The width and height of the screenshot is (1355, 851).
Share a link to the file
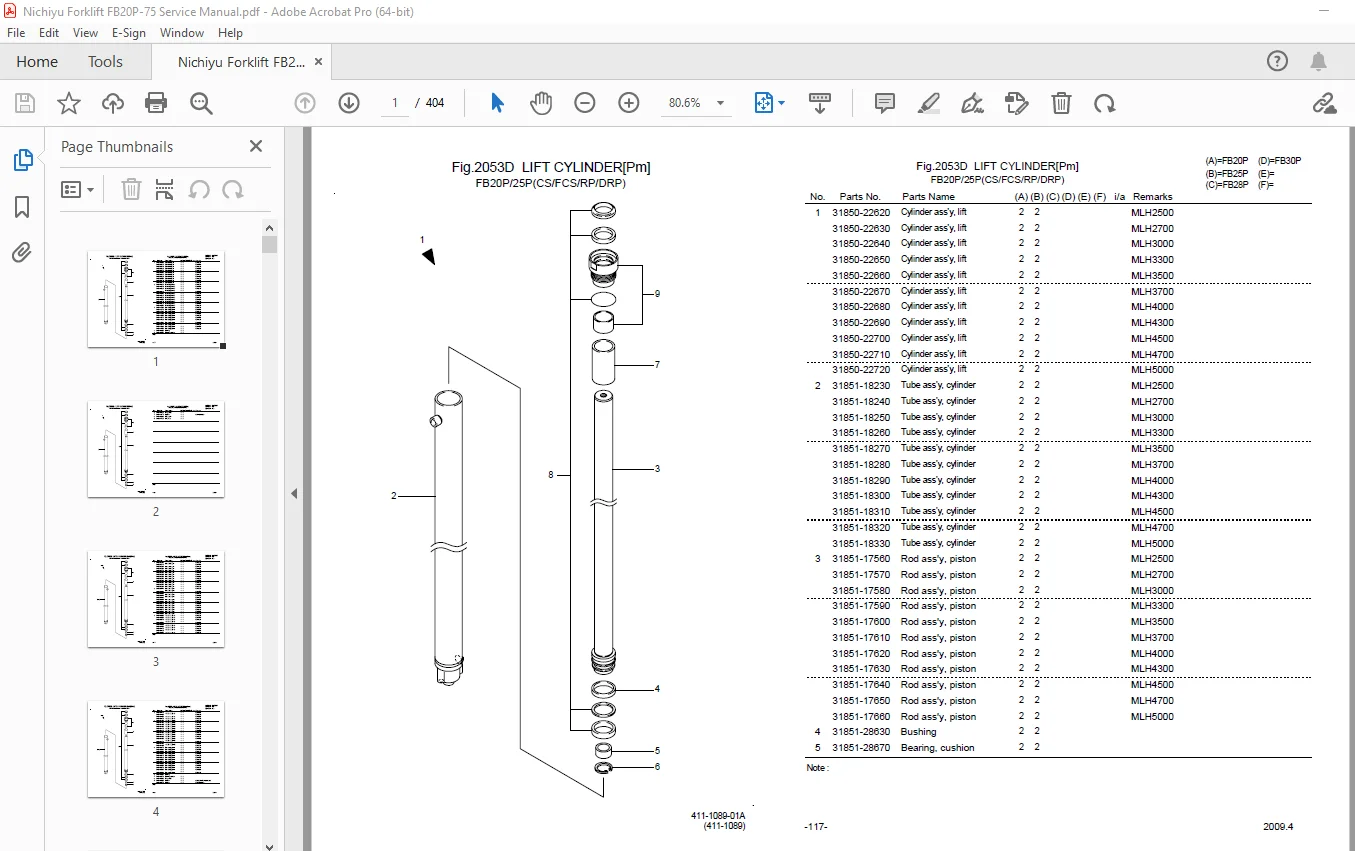(x=1324, y=103)
